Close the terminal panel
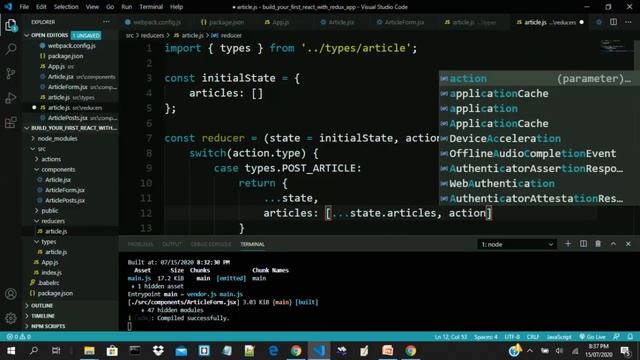This screenshot has width=640, height=360. click(x=628, y=244)
